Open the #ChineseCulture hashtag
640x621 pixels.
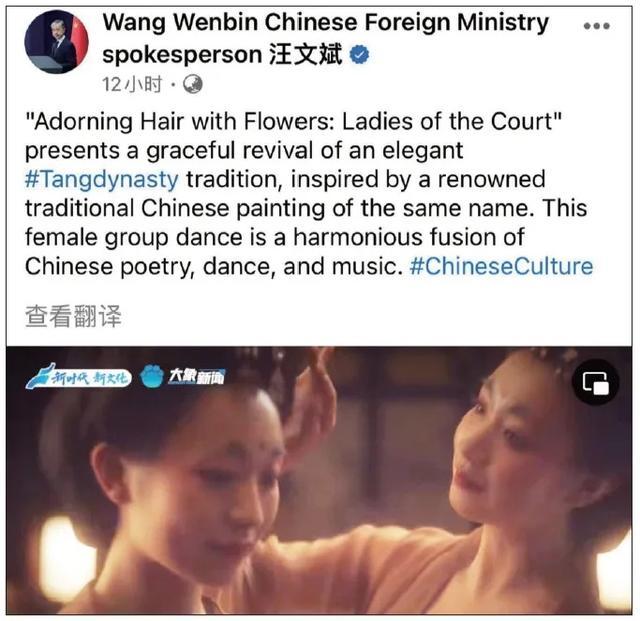[501, 267]
